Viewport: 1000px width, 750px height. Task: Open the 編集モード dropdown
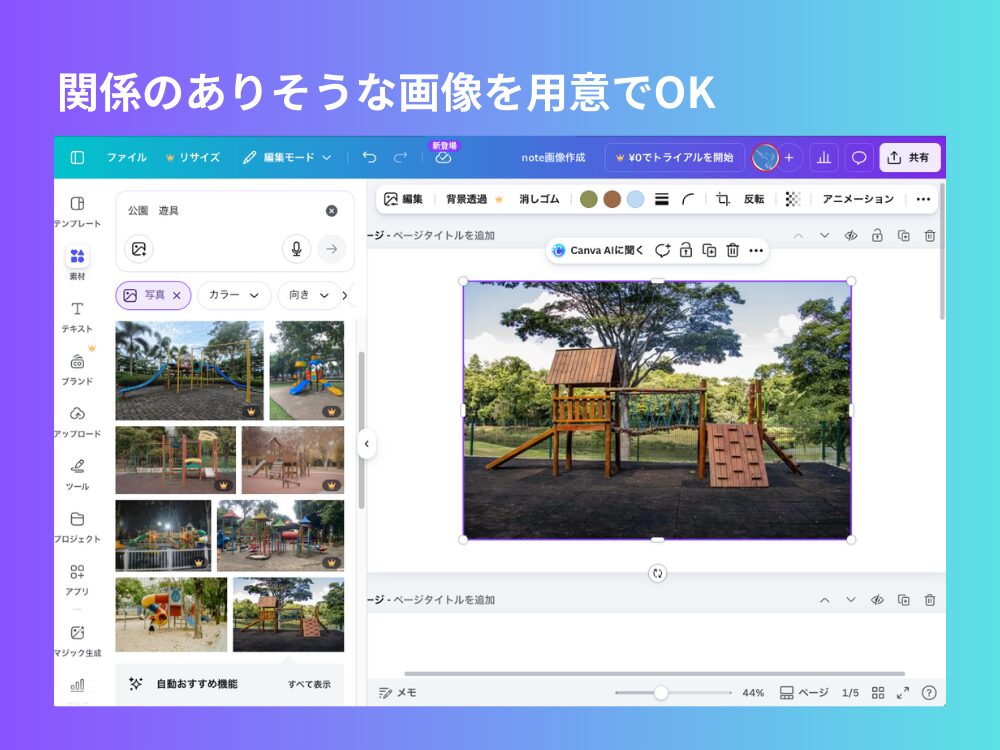(x=288, y=158)
